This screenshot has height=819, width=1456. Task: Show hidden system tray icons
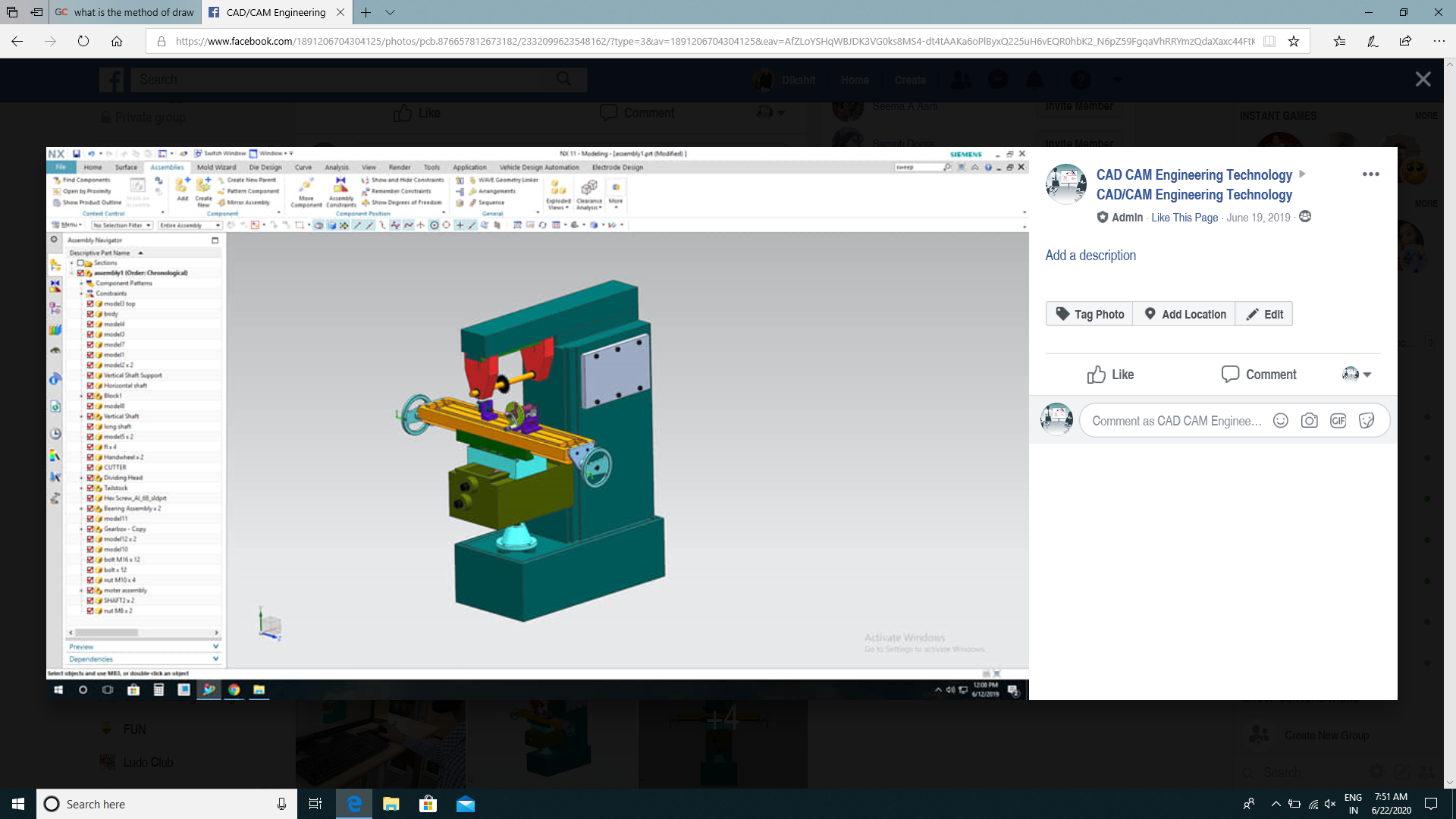tap(1276, 804)
